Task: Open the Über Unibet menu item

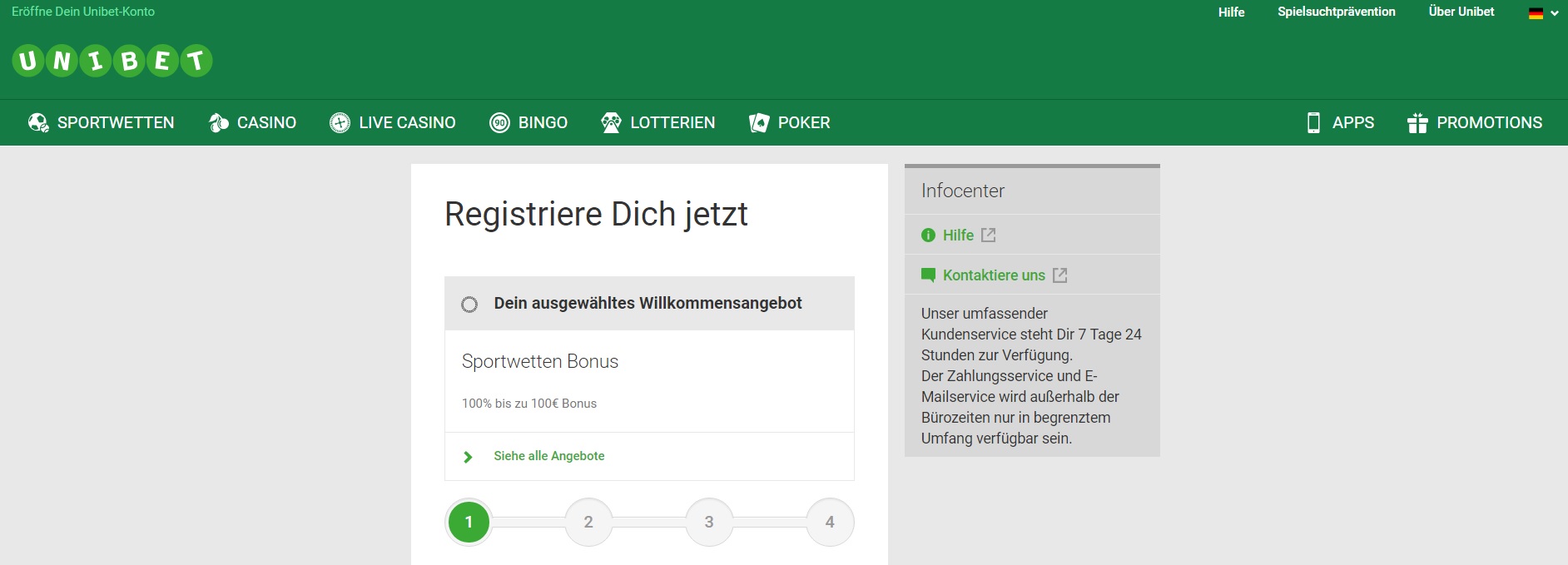Action: click(1461, 12)
